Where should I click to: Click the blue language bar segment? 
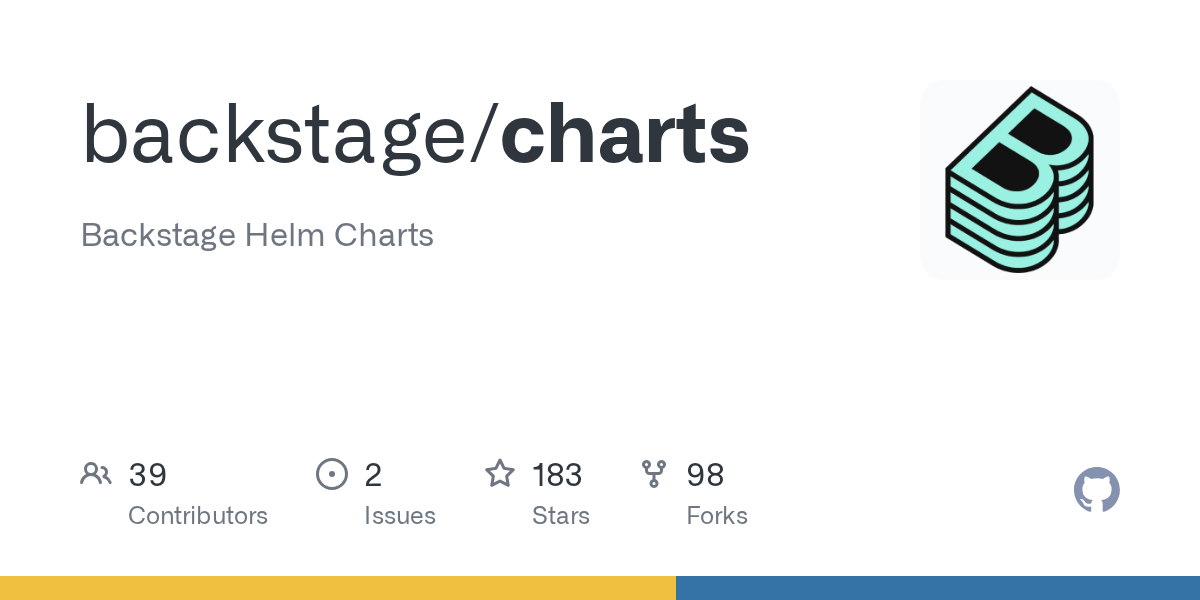[x=938, y=588]
